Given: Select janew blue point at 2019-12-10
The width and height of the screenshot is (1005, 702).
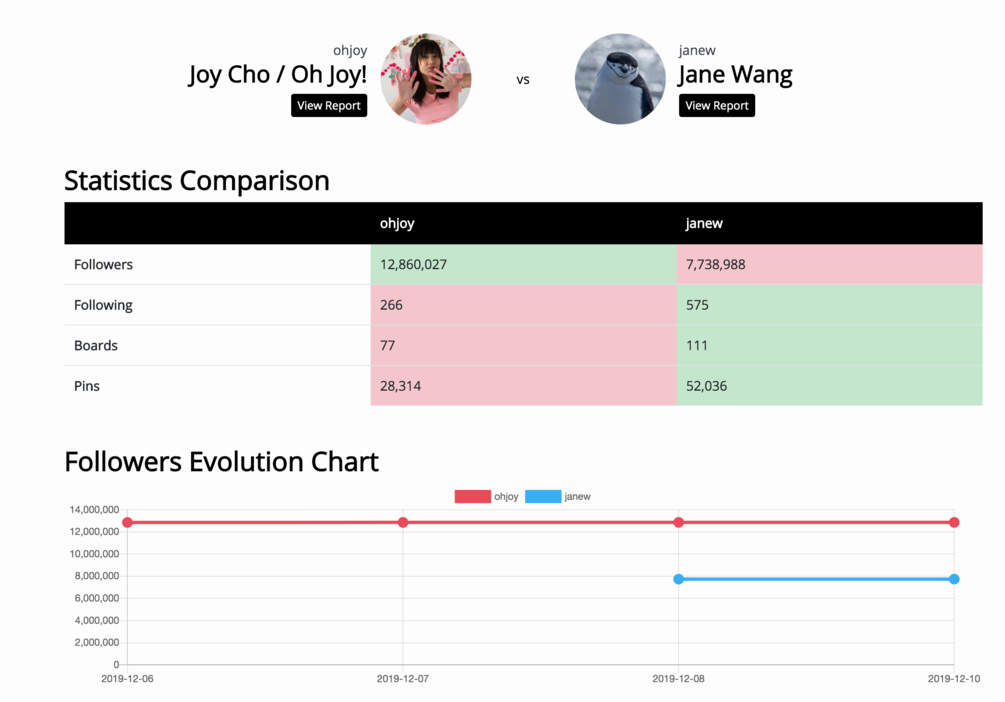Looking at the screenshot, I should (x=954, y=579).
